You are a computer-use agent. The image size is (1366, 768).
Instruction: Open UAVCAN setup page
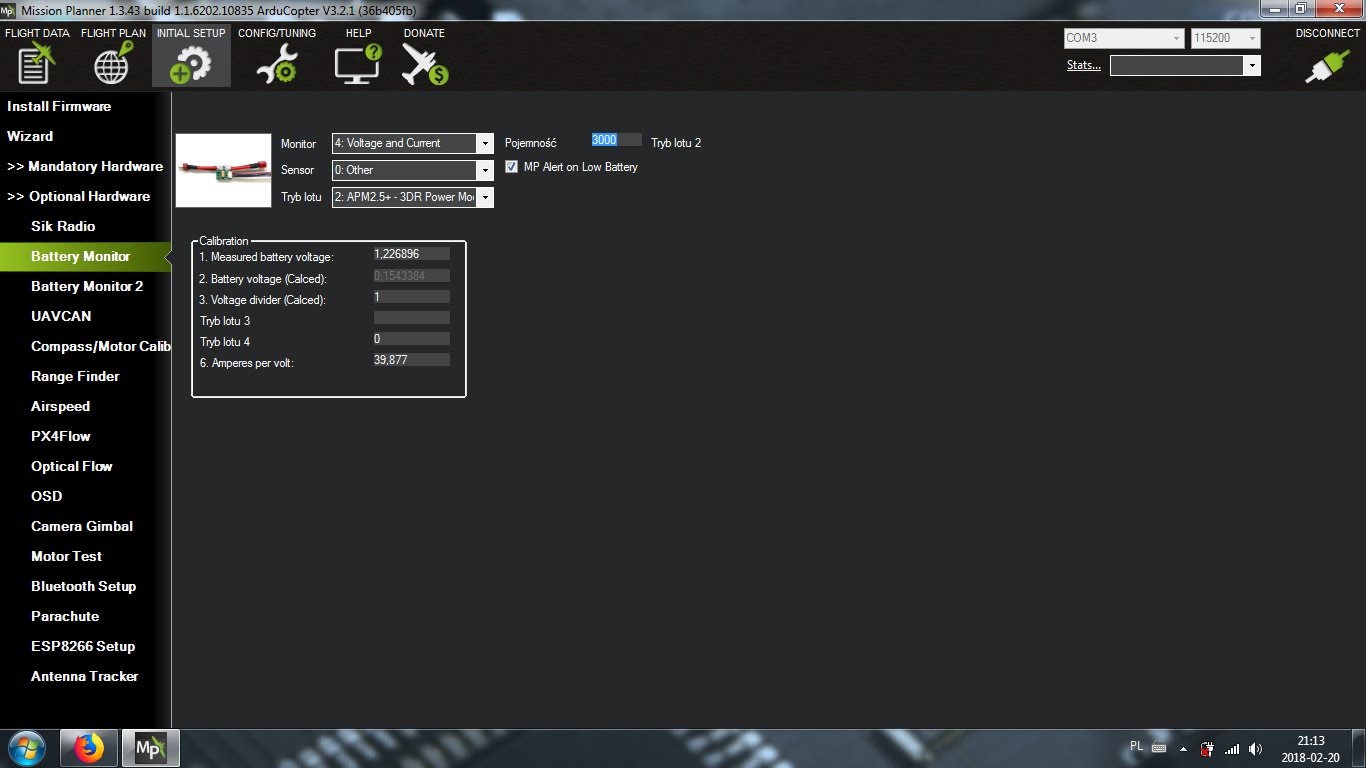tap(61, 316)
